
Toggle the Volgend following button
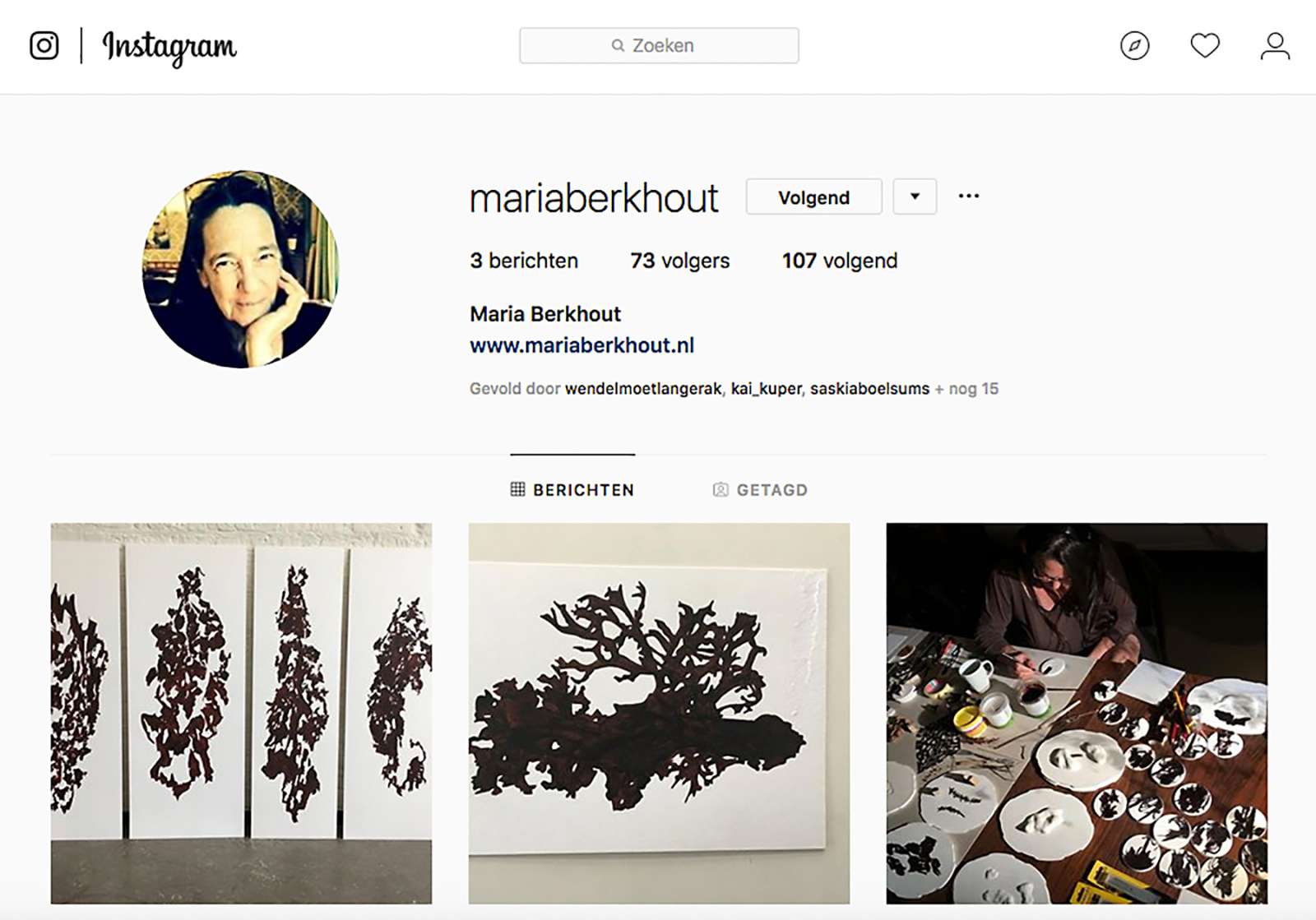[813, 197]
